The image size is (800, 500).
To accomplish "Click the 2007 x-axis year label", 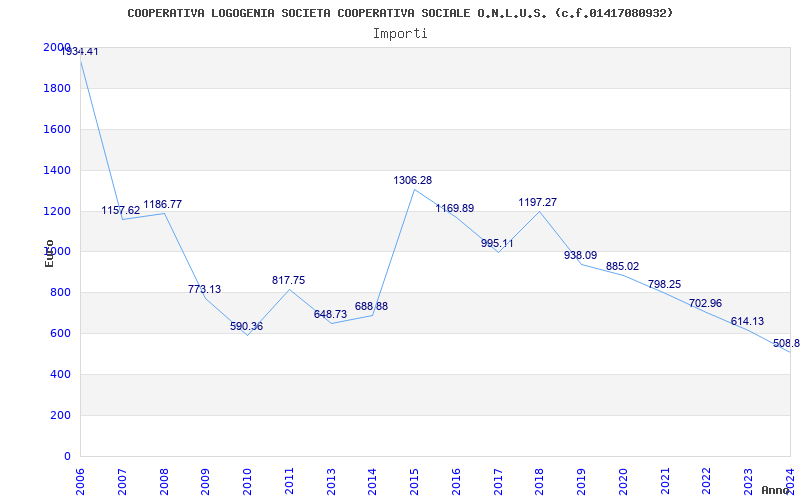I will tap(122, 481).
